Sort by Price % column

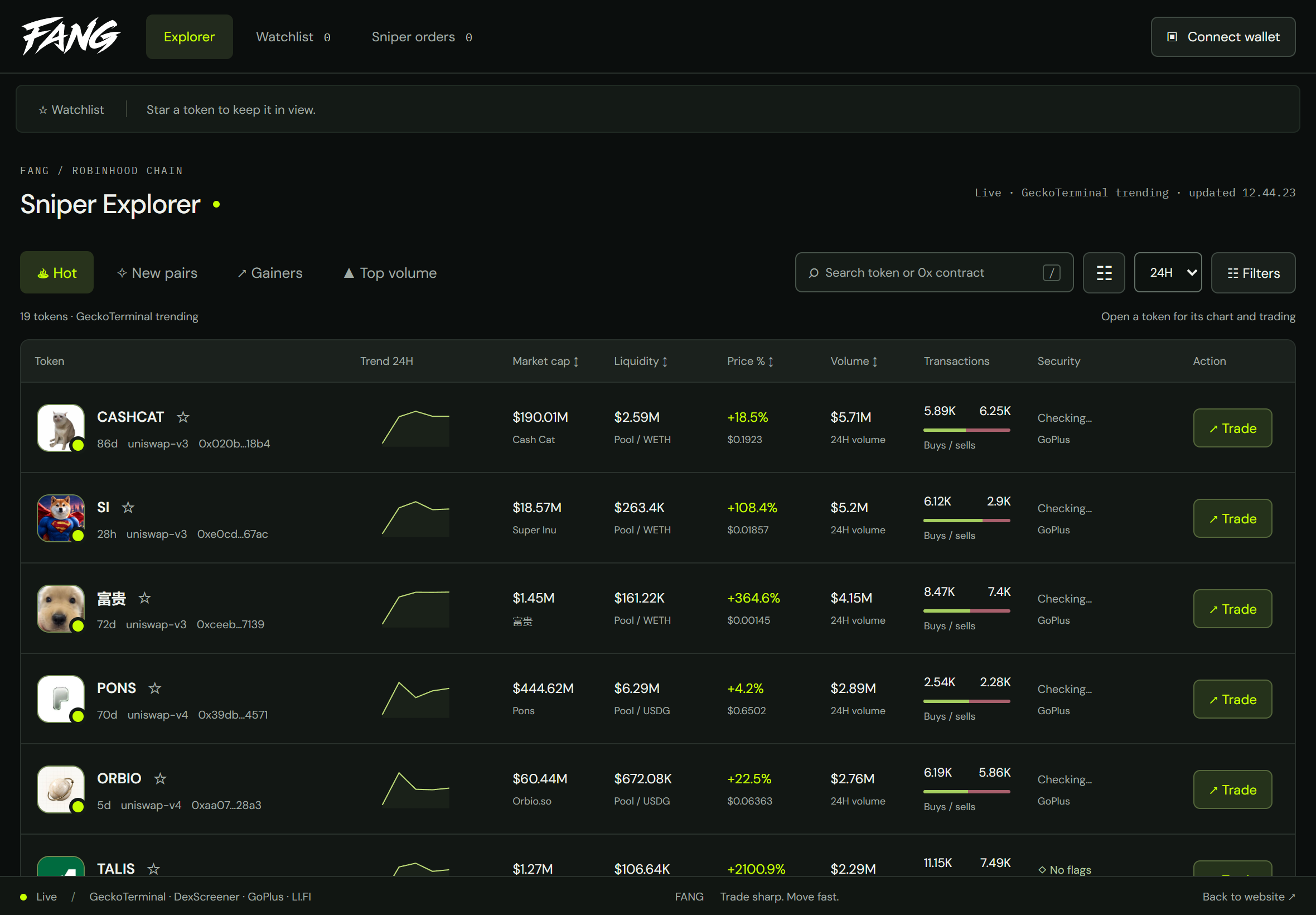tap(750, 361)
